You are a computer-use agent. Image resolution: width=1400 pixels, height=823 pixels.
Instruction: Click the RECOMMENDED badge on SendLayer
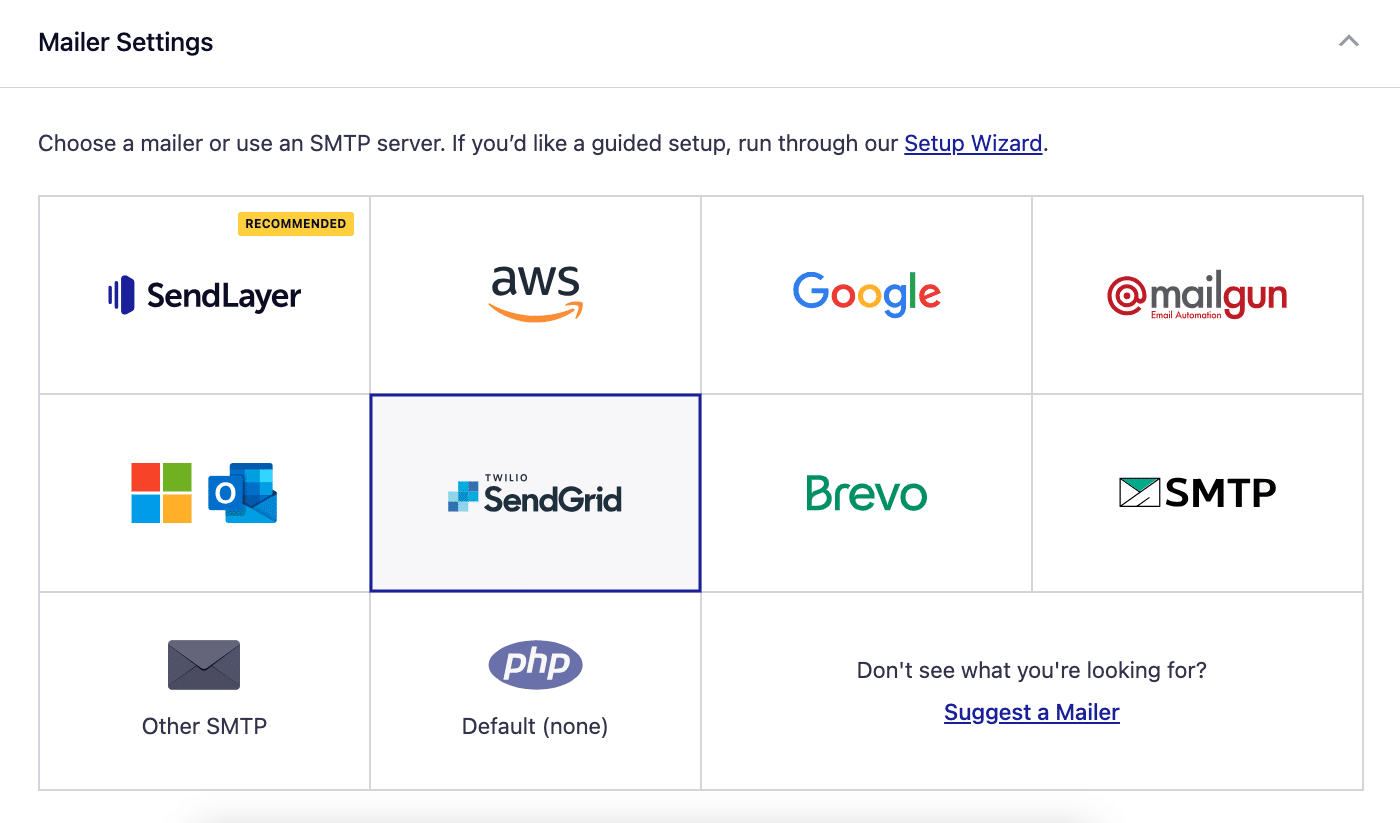click(295, 223)
